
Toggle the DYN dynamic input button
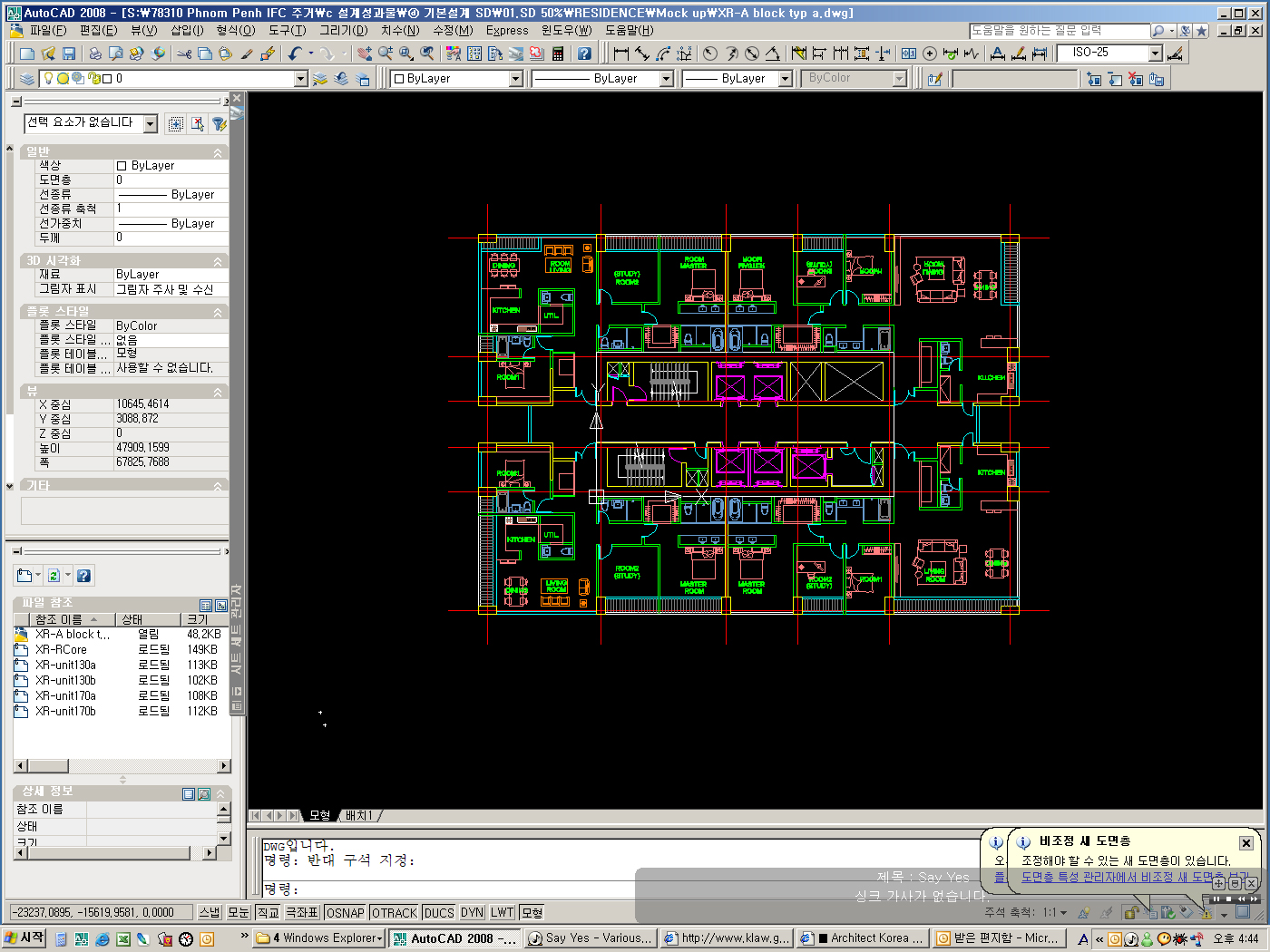472,913
